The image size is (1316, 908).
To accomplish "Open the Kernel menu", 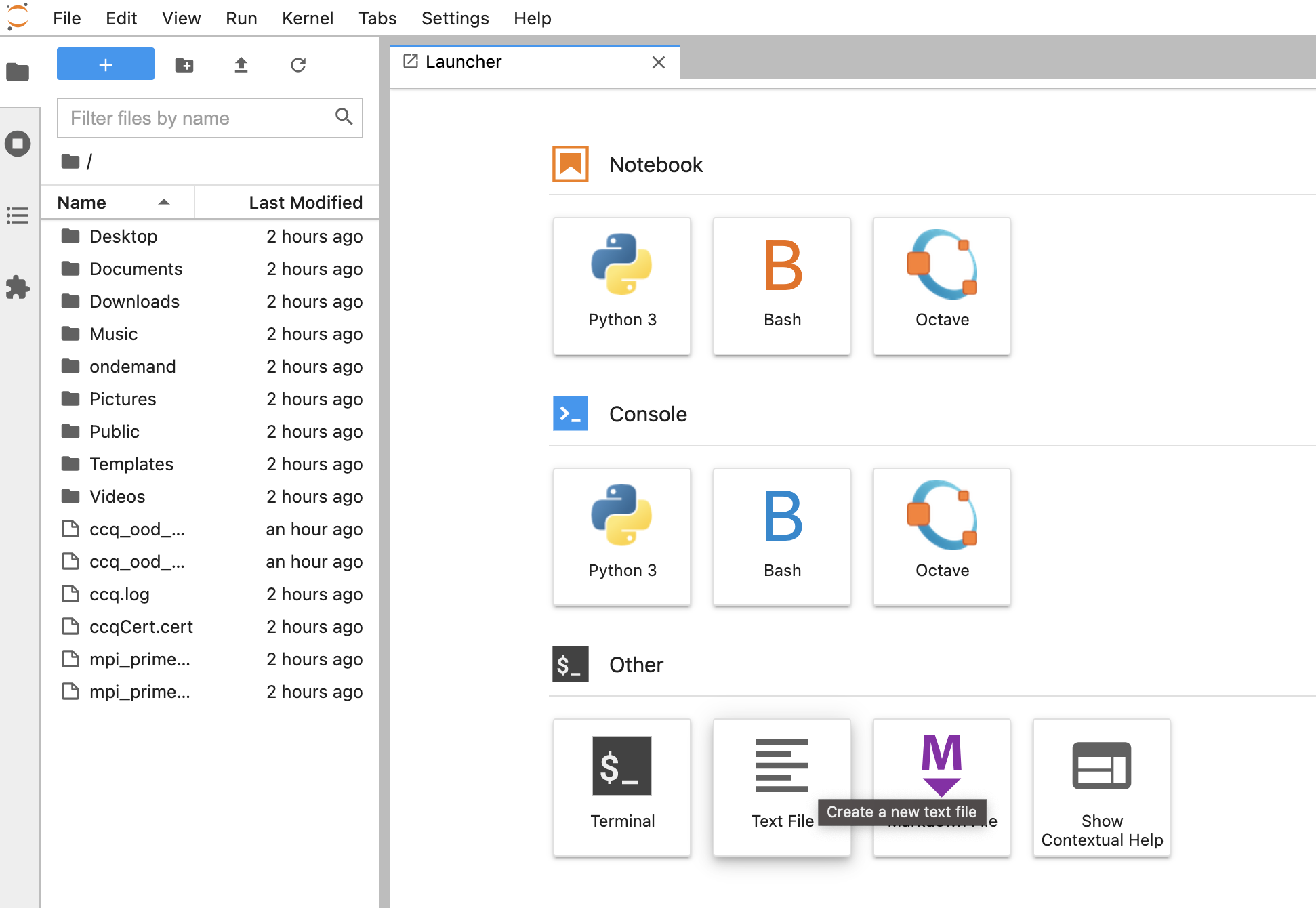I will 308,18.
